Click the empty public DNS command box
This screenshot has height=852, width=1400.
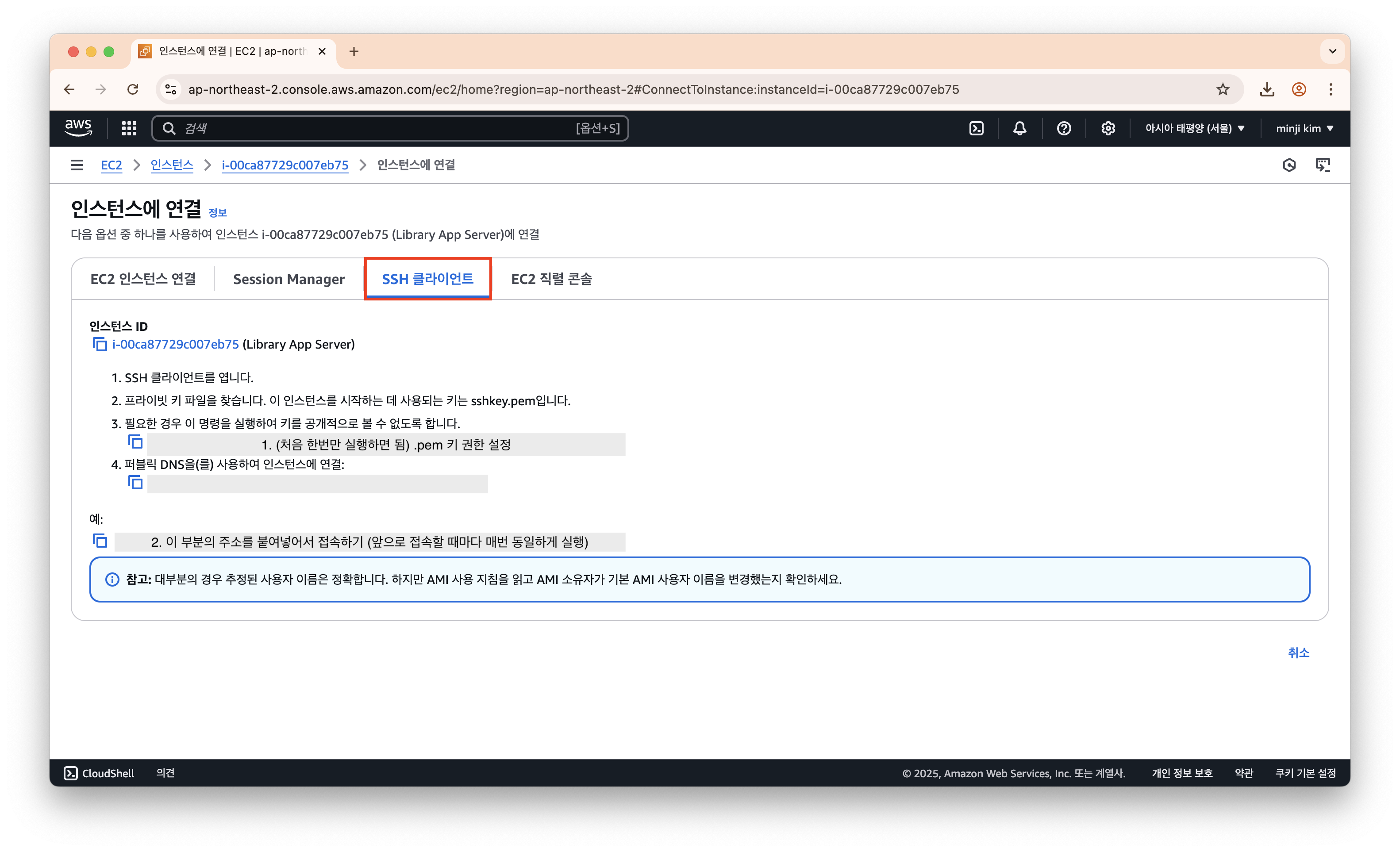point(318,484)
